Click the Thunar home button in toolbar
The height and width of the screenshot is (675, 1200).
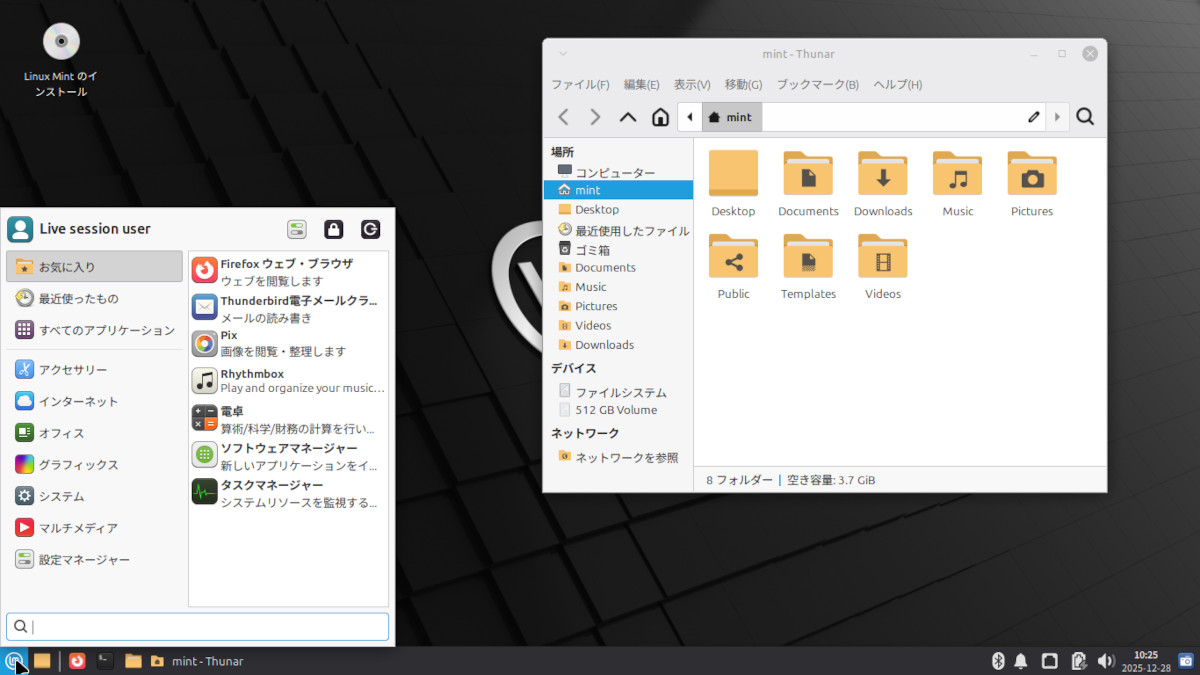[x=660, y=117]
